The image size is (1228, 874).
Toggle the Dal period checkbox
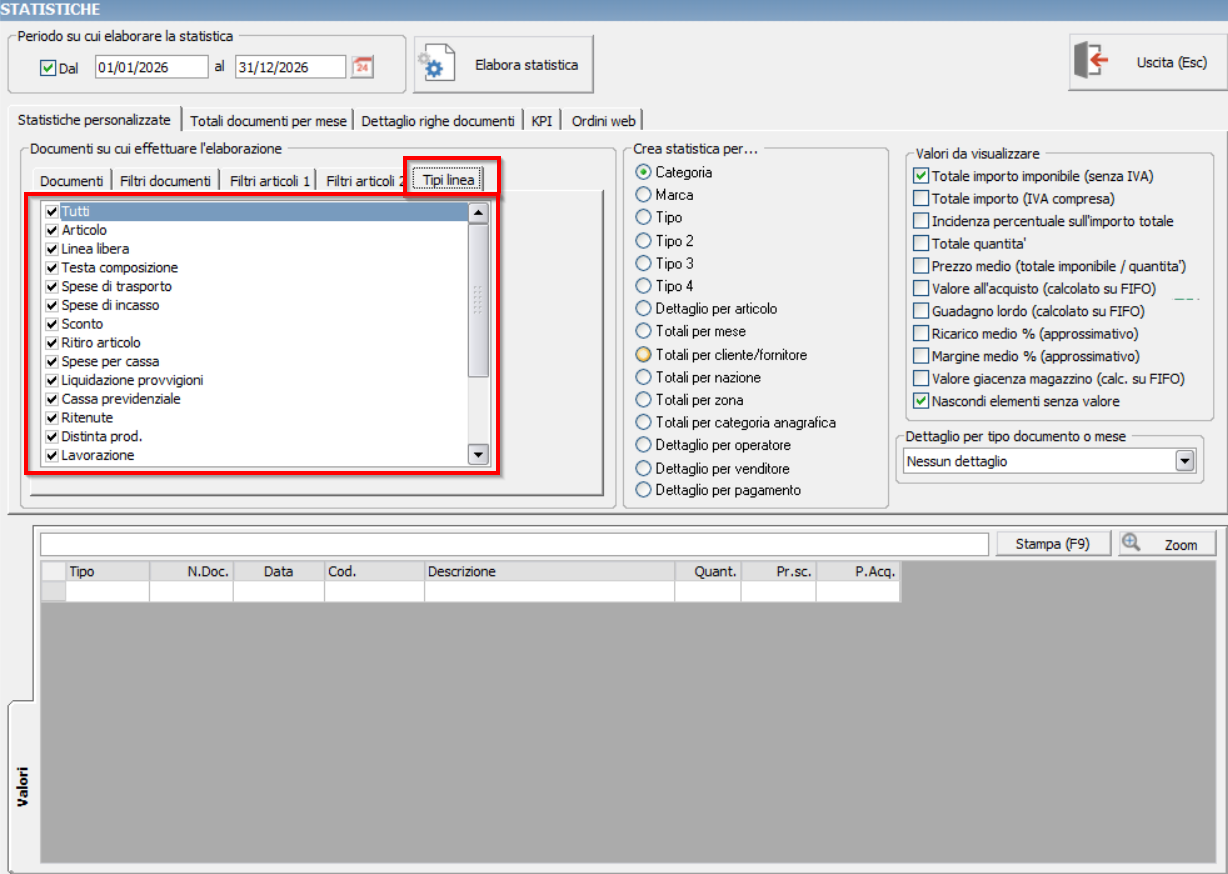click(47, 68)
